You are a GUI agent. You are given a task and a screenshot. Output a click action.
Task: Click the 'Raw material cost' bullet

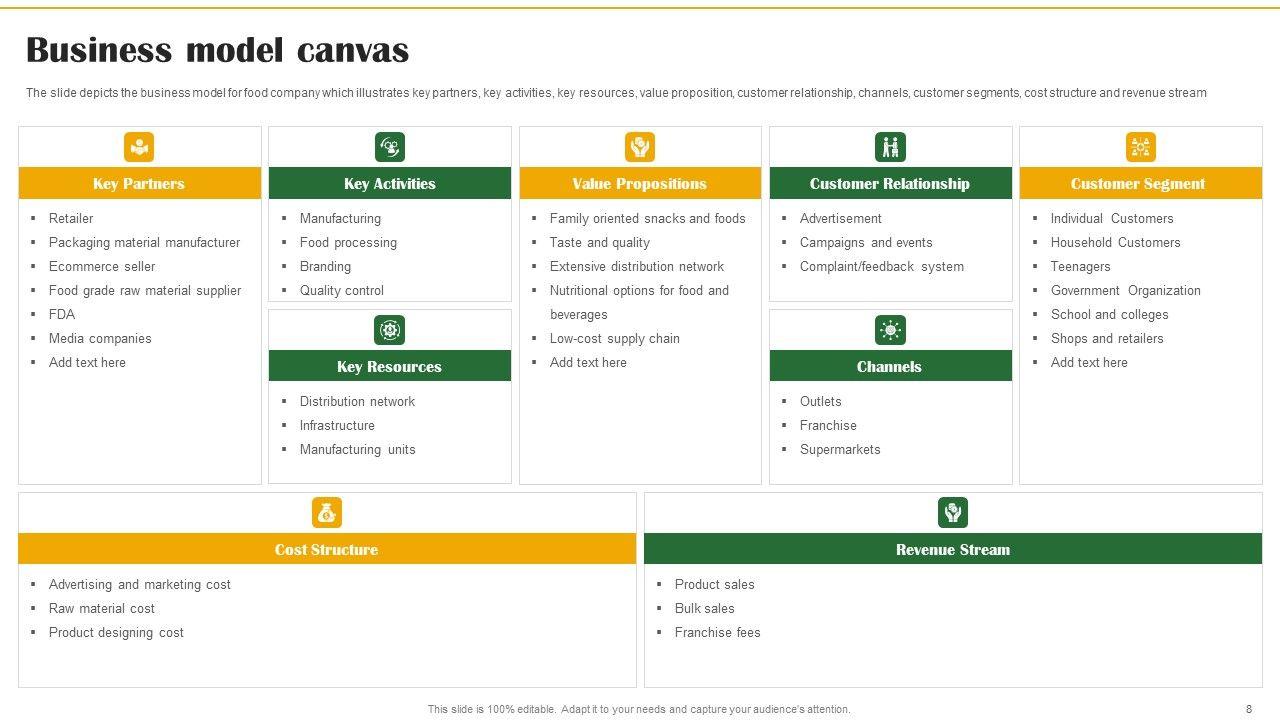click(102, 608)
